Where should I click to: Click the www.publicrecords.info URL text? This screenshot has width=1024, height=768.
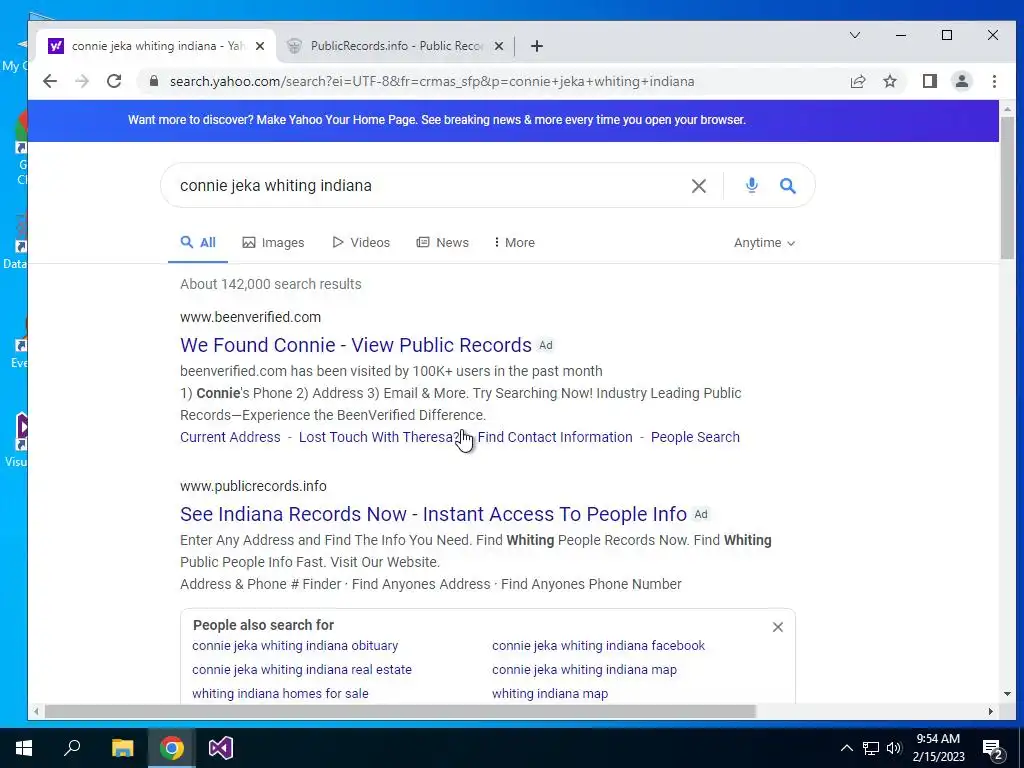point(253,486)
